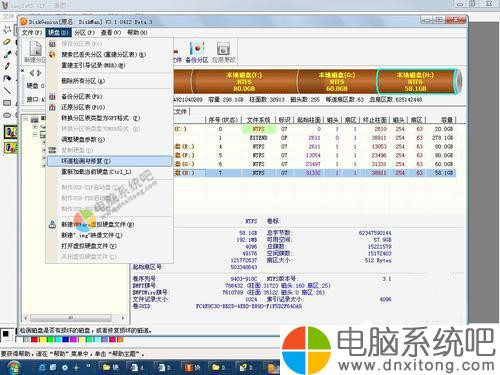Collapse the second child tree node
500x375 pixels.
pyautogui.click(x=35, y=135)
